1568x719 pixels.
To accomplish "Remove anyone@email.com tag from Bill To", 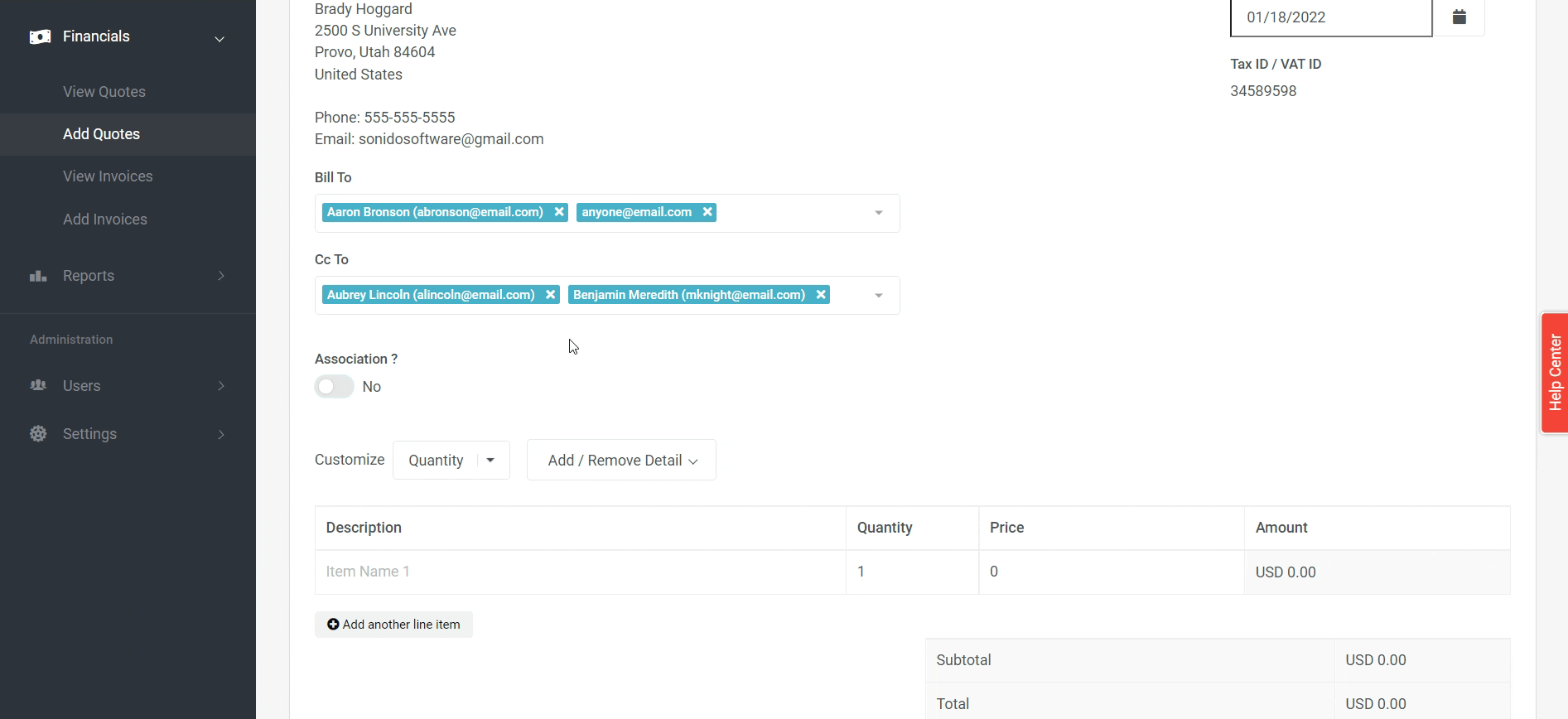I will point(707,212).
